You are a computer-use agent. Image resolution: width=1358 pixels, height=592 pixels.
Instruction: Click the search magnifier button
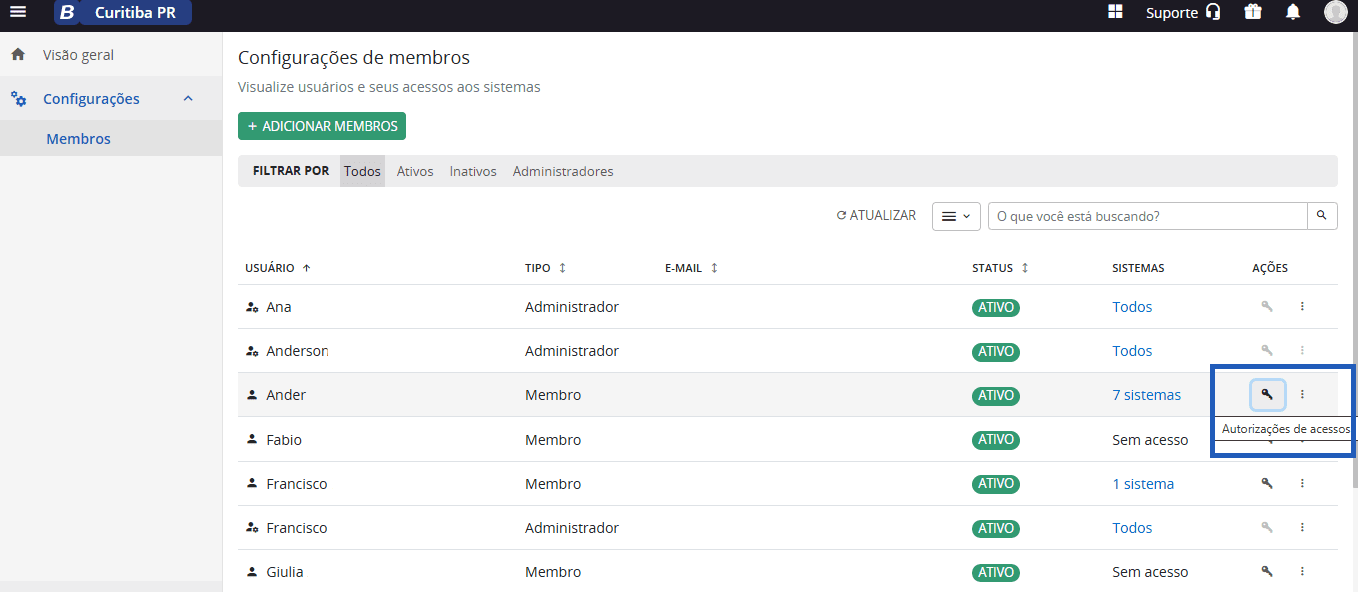tap(1322, 216)
